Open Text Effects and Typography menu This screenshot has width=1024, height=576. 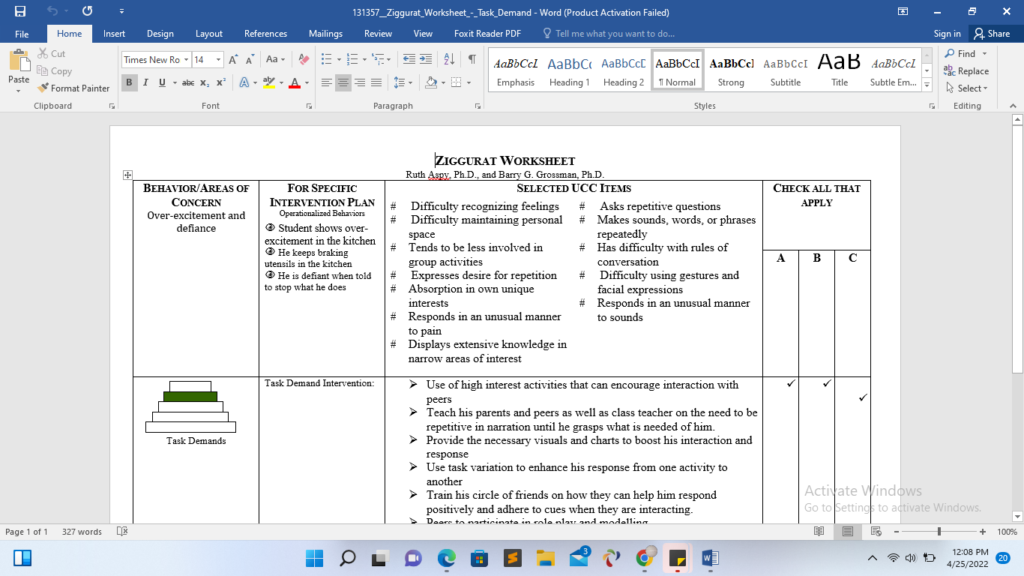click(245, 83)
